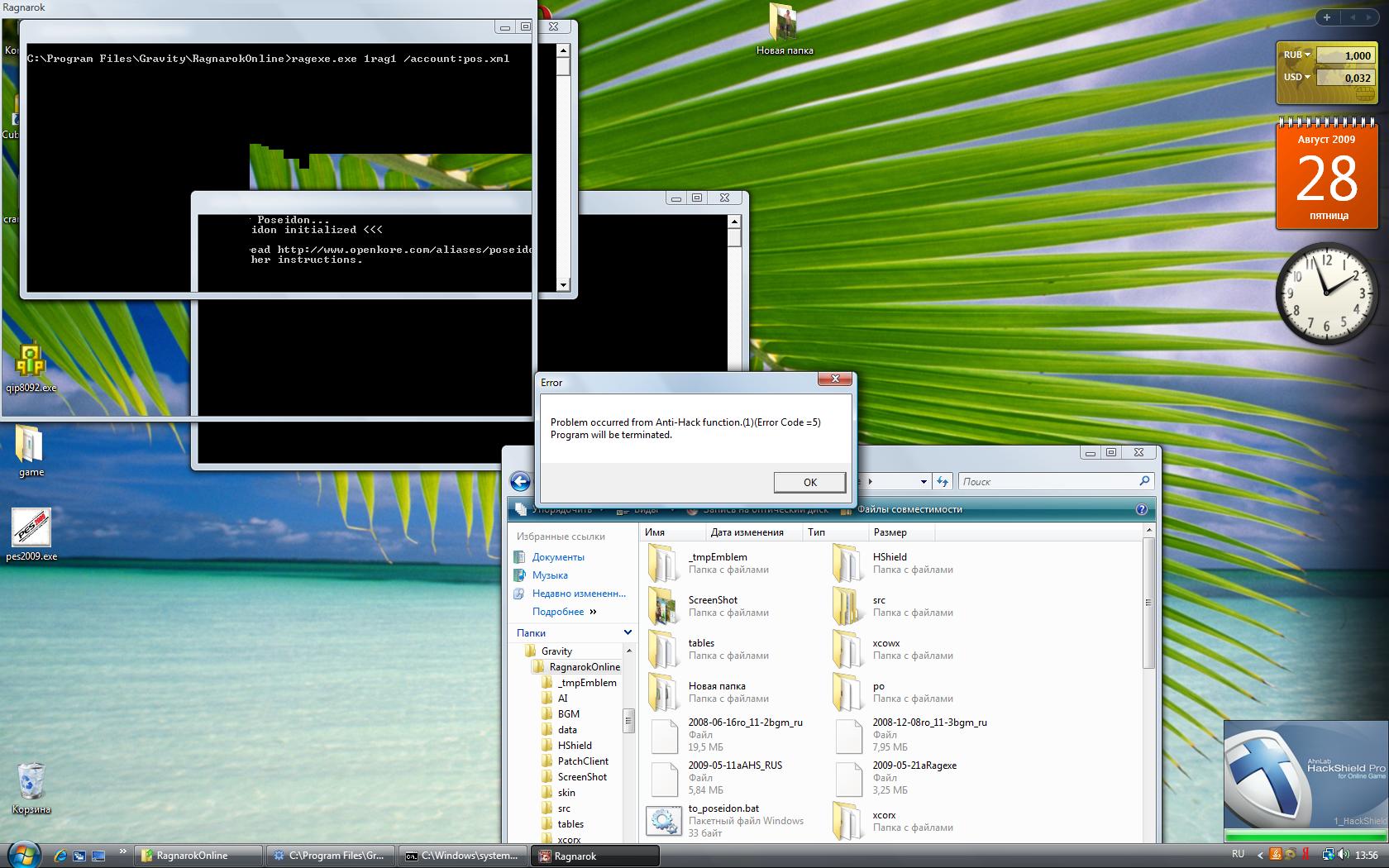Select the skin folder in the tree
Image resolution: width=1389 pixels, height=868 pixels.
tap(566, 793)
